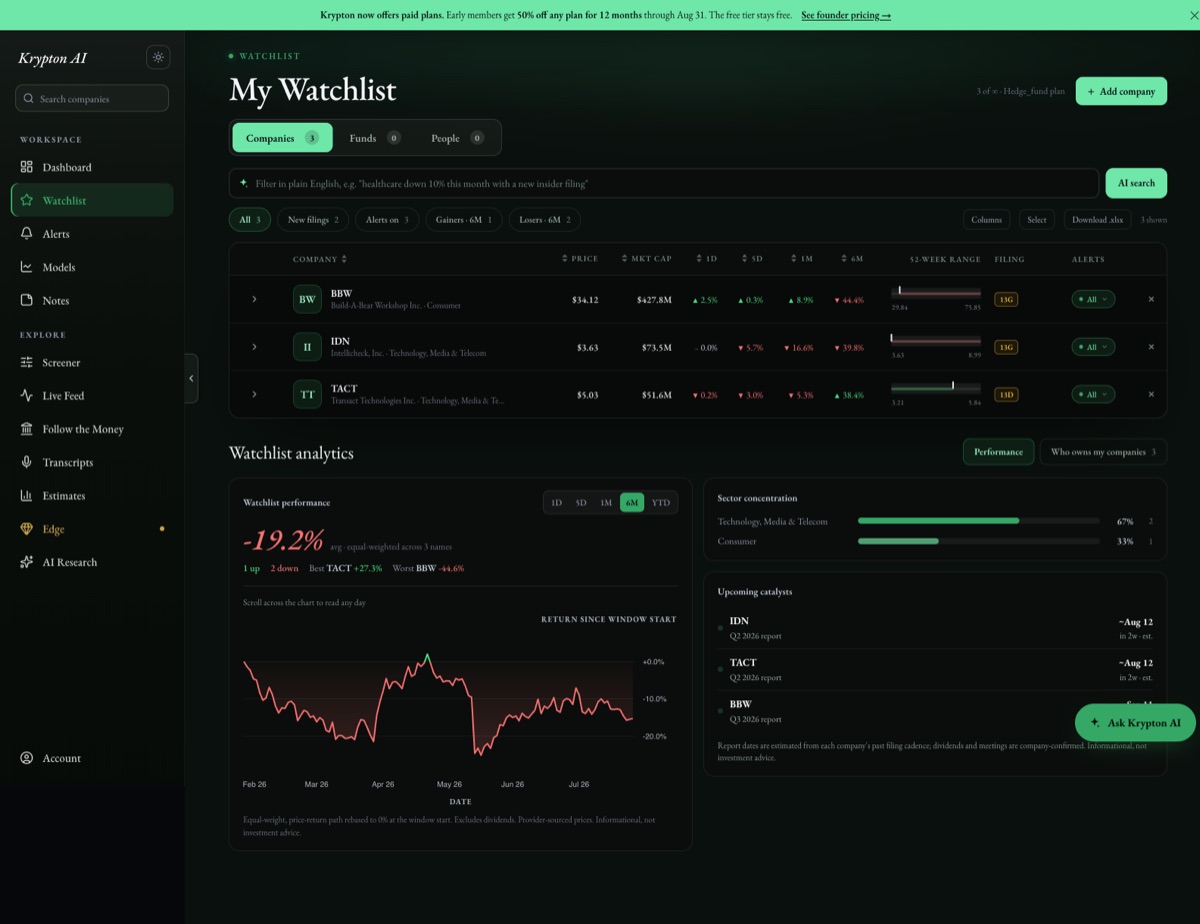Open Alerts bell icon

[x=27, y=233]
